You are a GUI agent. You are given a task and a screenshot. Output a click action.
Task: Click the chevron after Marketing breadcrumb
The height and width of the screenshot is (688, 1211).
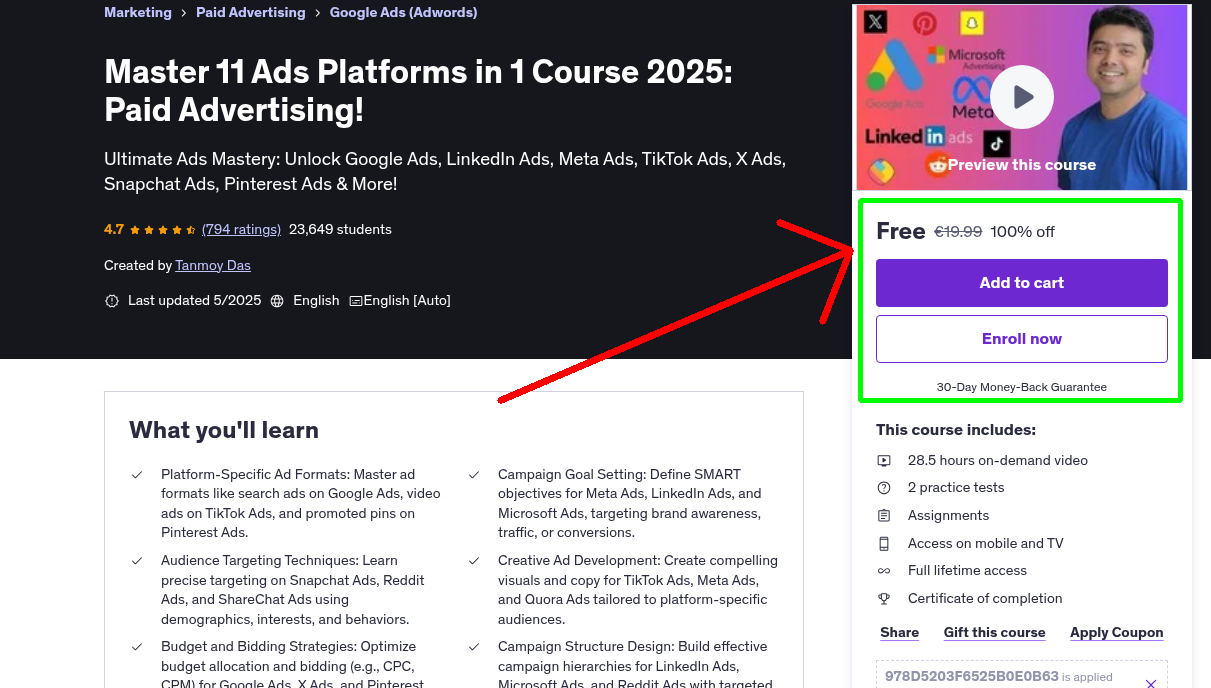click(184, 13)
